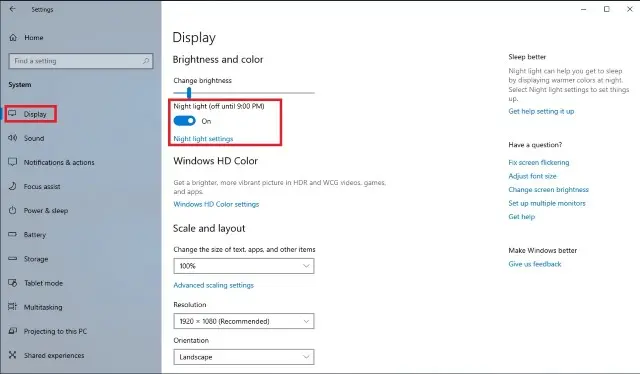Image resolution: width=640 pixels, height=374 pixels.
Task: Toggle the Night light switch off
Action: (184, 121)
